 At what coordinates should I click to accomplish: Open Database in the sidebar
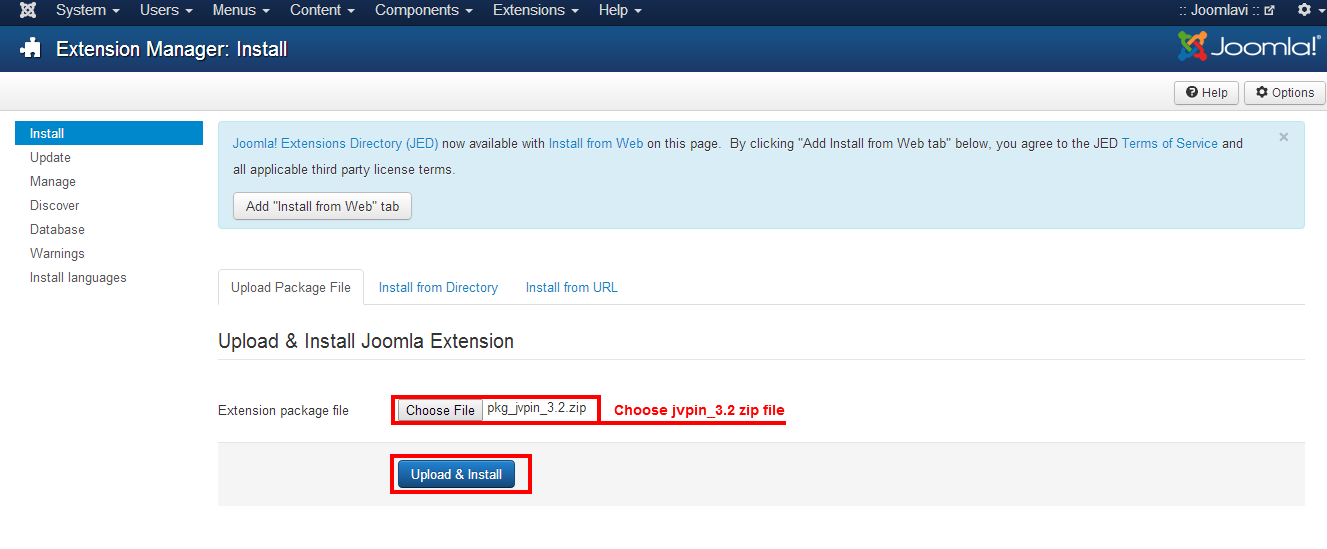pyautogui.click(x=57, y=229)
